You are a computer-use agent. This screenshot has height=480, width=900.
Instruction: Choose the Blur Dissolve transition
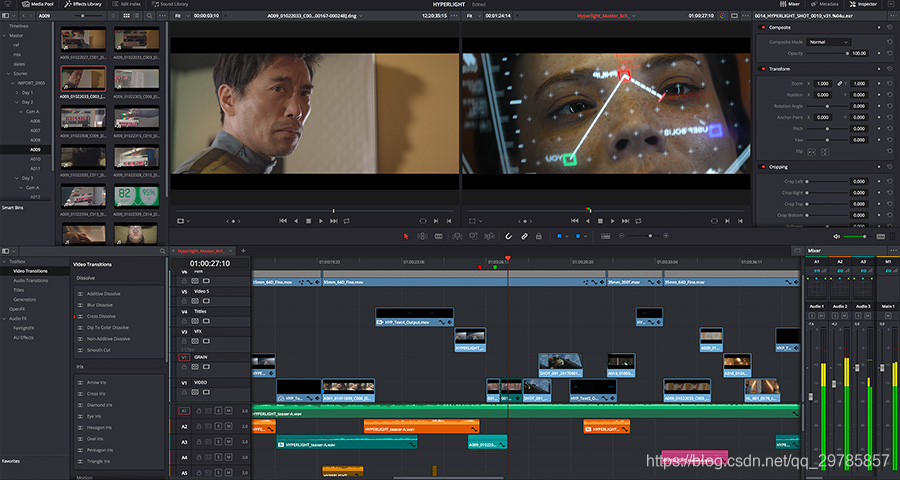(x=99, y=305)
